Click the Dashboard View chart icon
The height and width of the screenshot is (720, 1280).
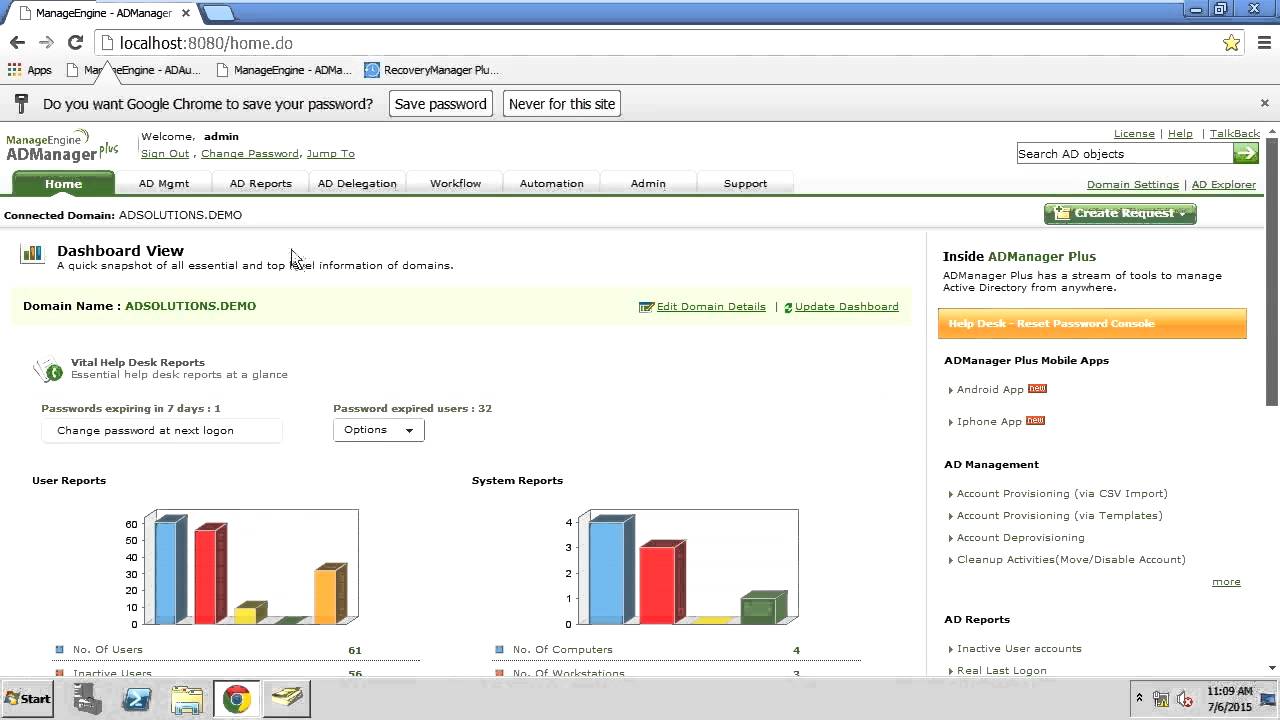coord(32,254)
